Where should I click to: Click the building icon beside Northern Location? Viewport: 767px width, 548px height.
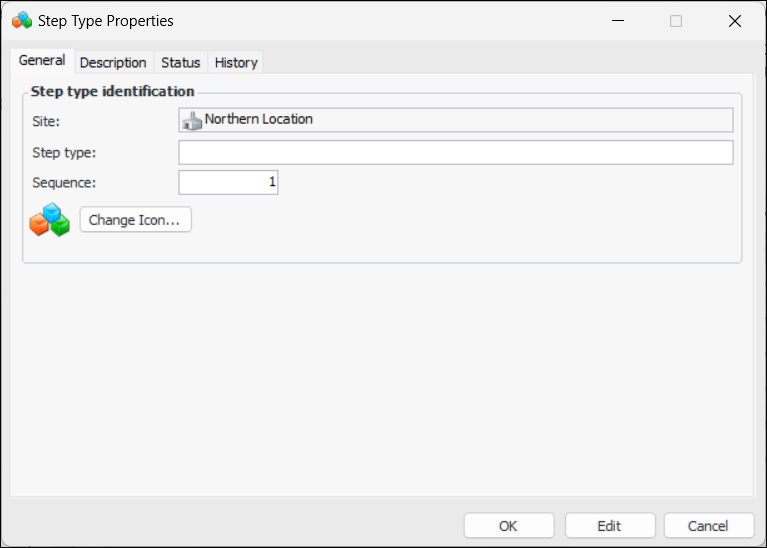(x=192, y=121)
